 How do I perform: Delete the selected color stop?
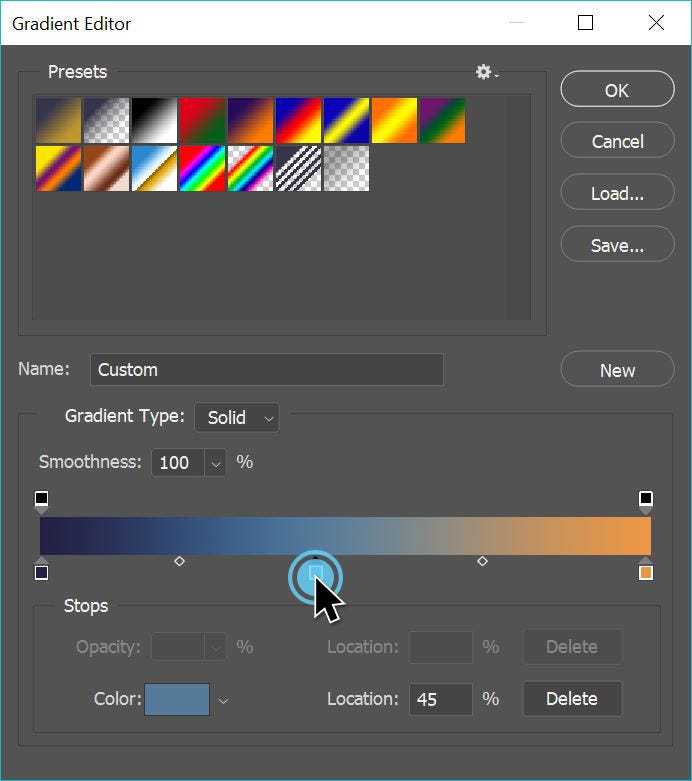[572, 699]
